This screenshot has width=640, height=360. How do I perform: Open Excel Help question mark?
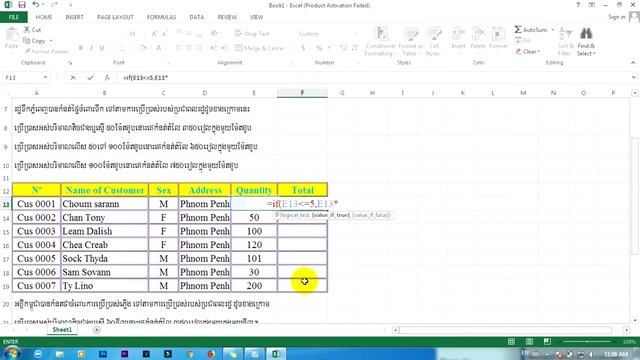(578, 5)
